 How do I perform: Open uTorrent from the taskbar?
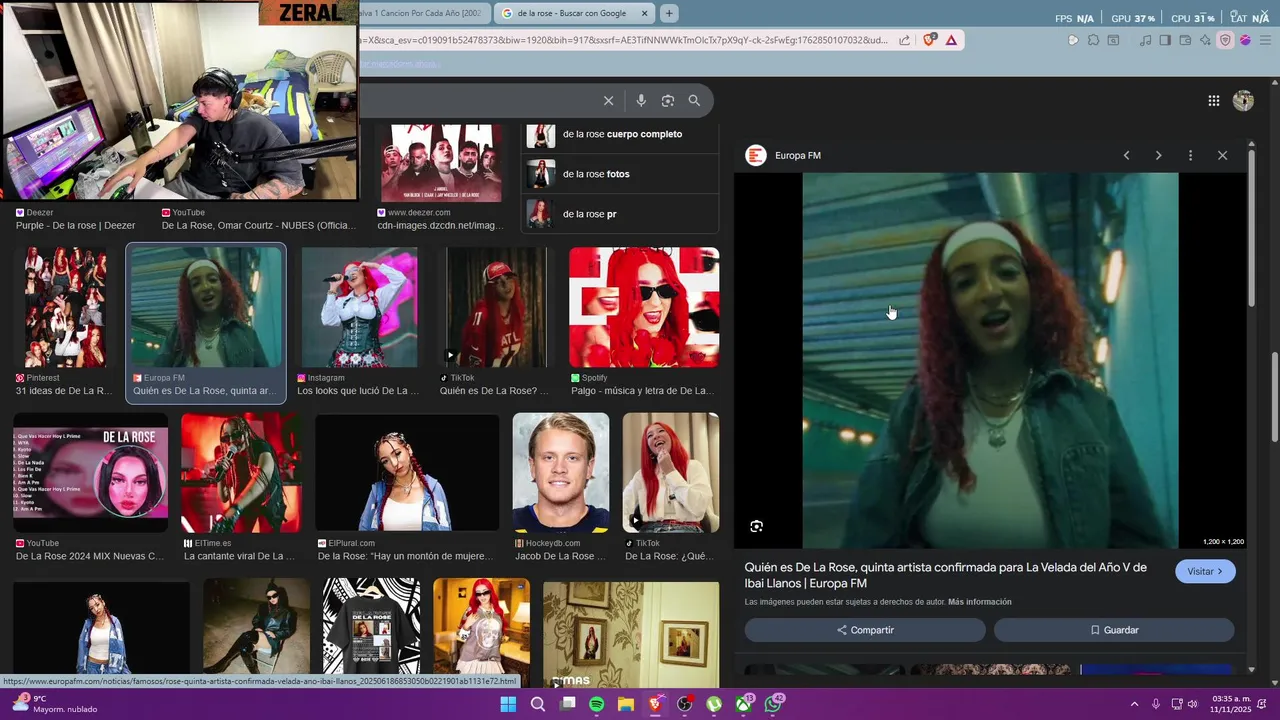click(714, 704)
